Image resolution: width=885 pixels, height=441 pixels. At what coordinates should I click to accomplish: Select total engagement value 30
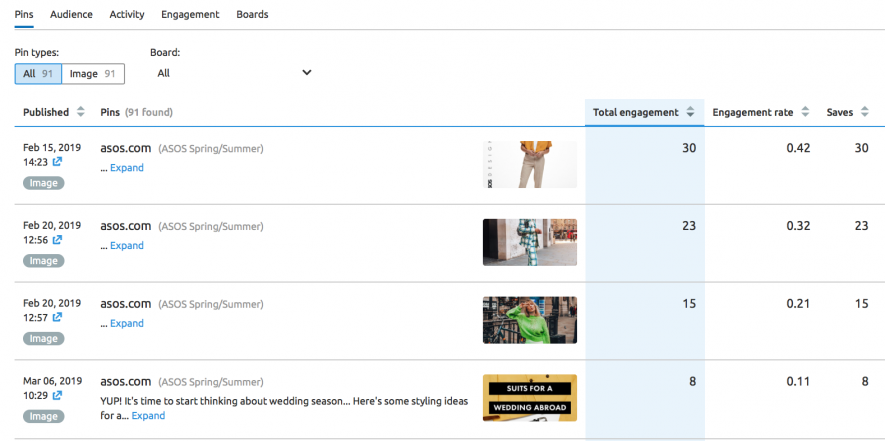pyautogui.click(x=689, y=149)
